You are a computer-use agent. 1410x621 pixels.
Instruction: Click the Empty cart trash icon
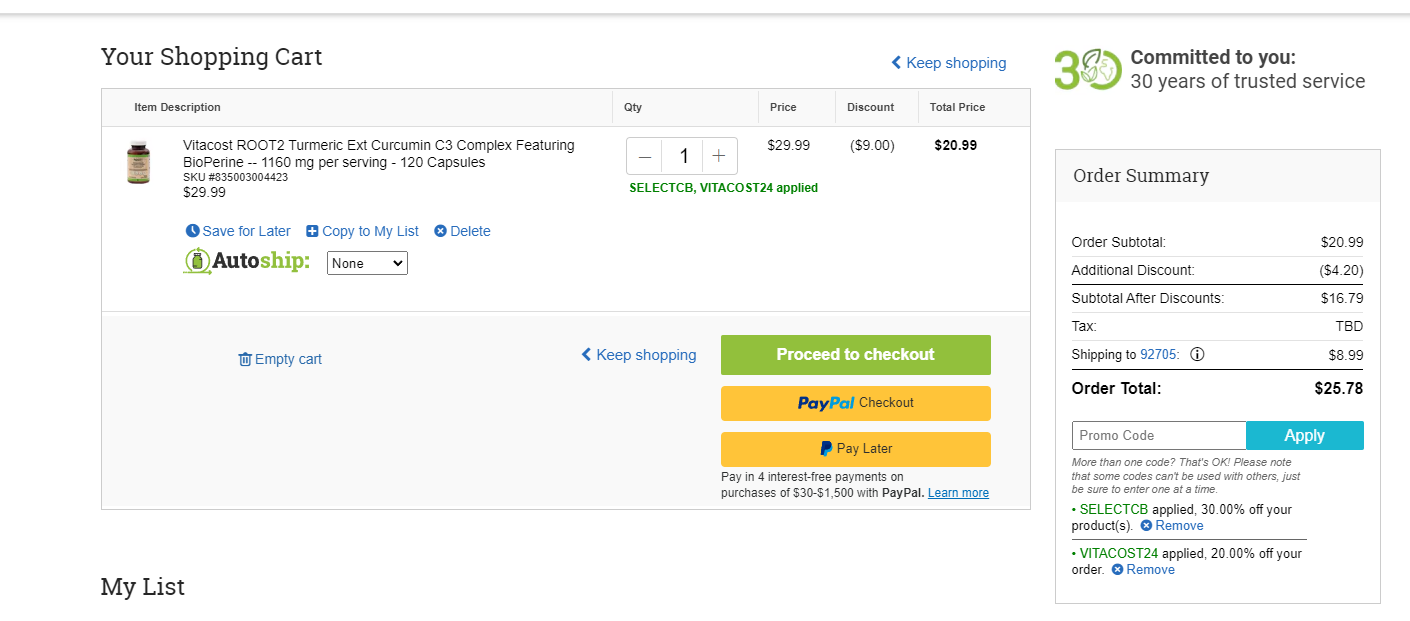(x=245, y=359)
